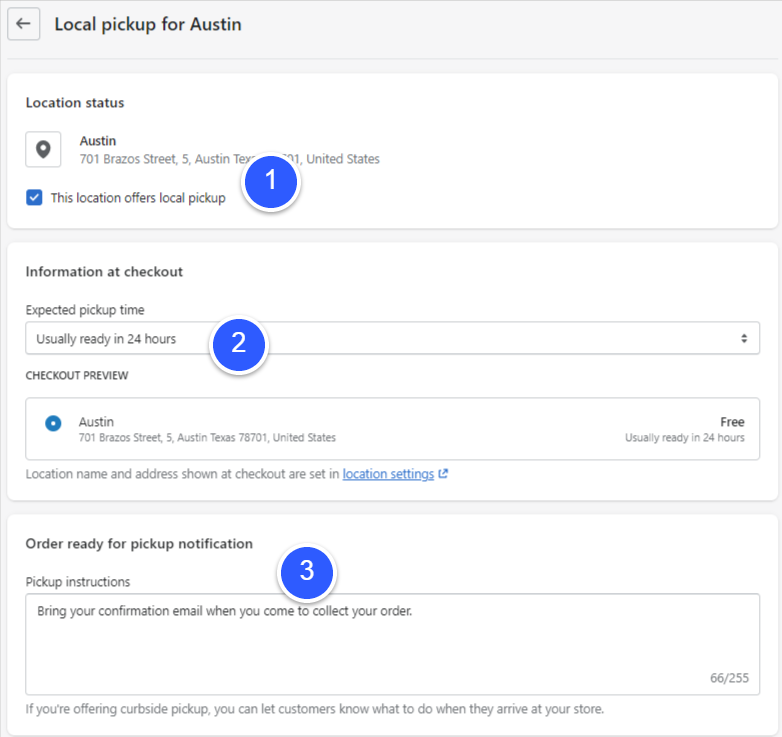Open external link icon after location settings
782x737 pixels.
coord(443,474)
